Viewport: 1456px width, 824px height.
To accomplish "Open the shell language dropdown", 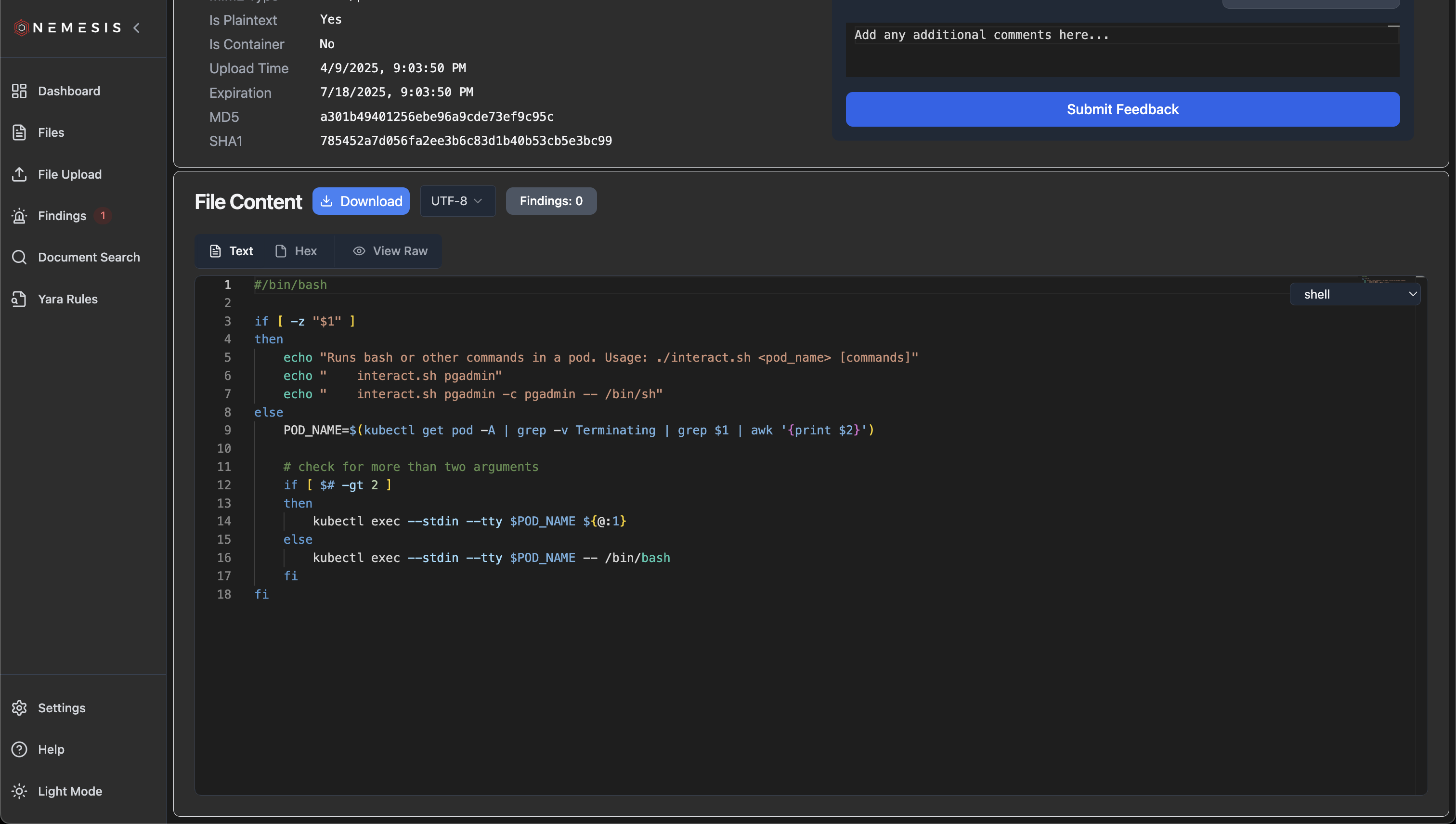I will click(x=1355, y=294).
